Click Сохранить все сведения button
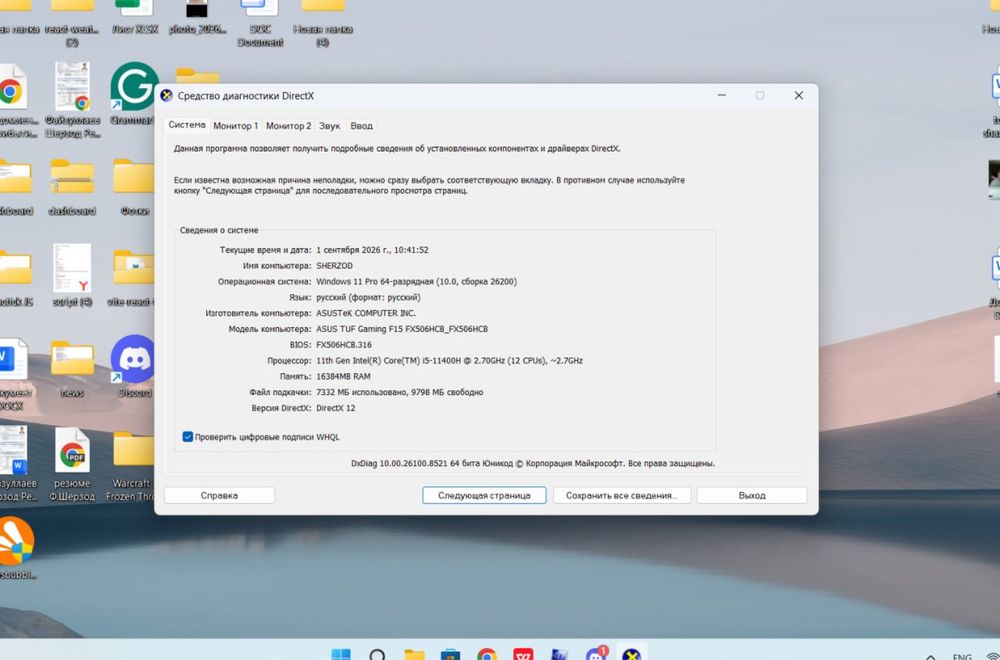This screenshot has height=660, width=1000. (x=622, y=495)
